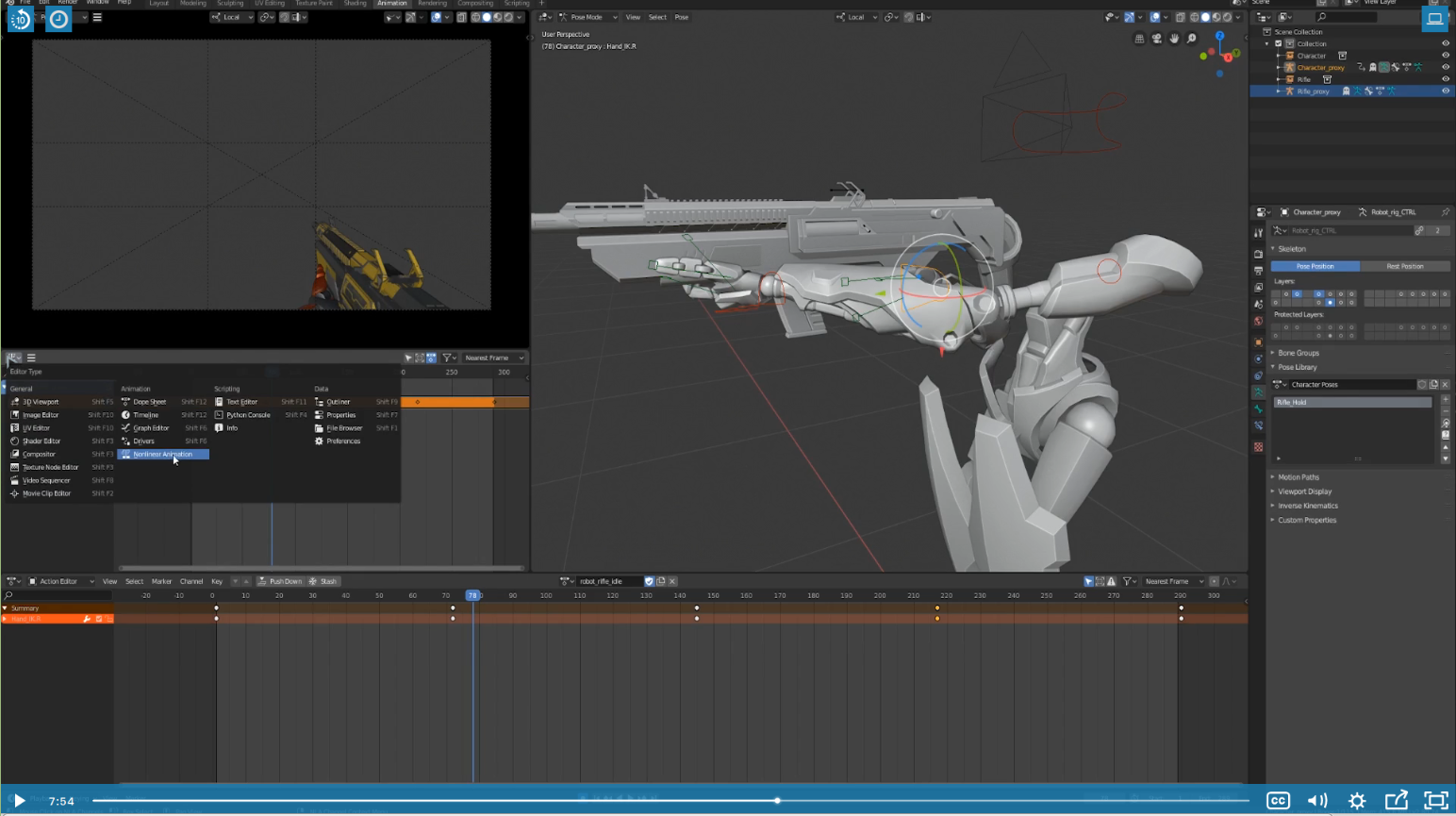Expand the Inverse Kinematics panel

[x=1307, y=506]
